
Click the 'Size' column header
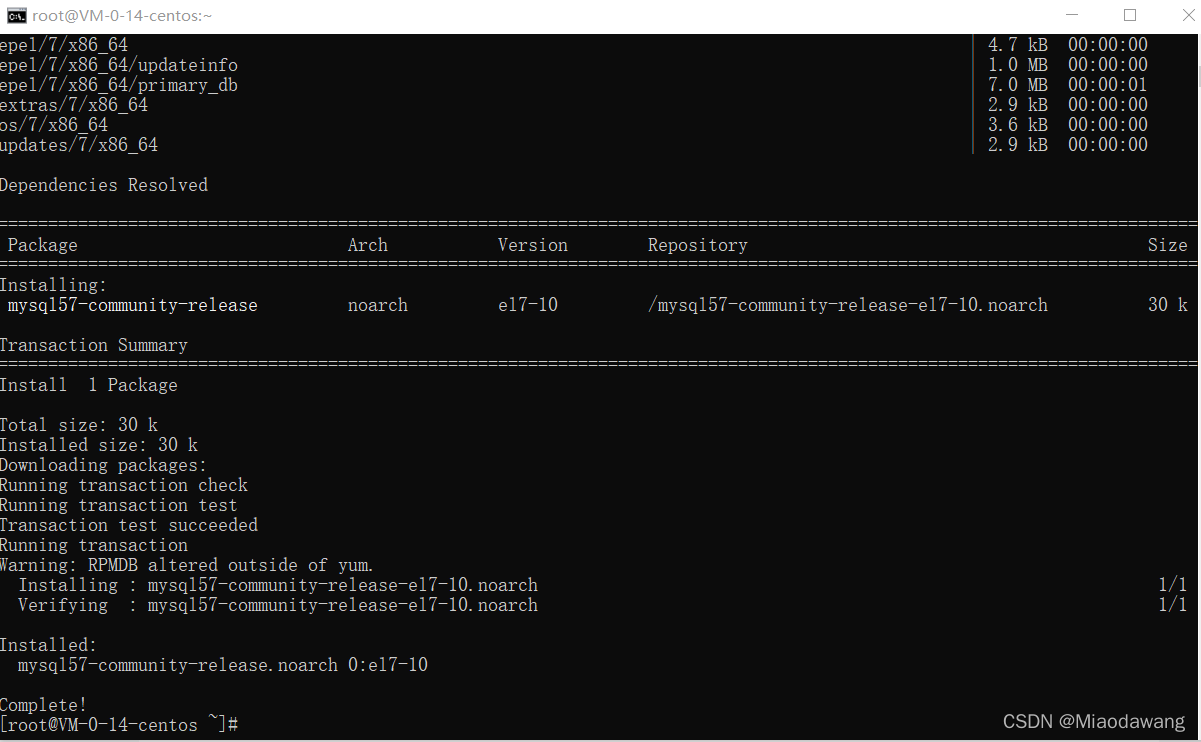tap(1167, 245)
